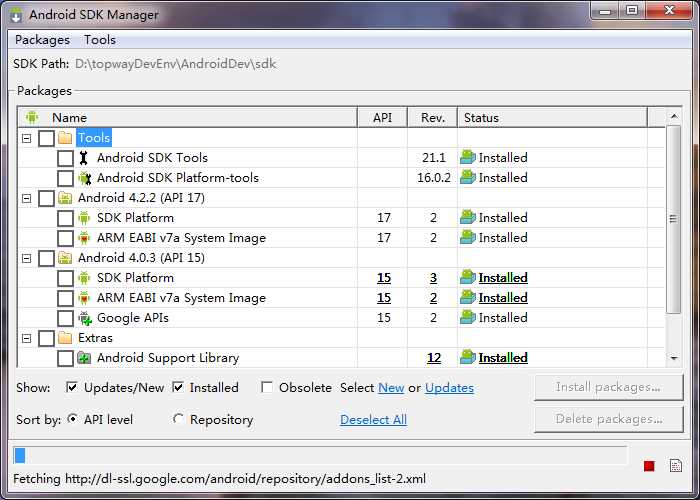Click the fetching progress bar
Screen dimensions: 700x500
click(320, 456)
